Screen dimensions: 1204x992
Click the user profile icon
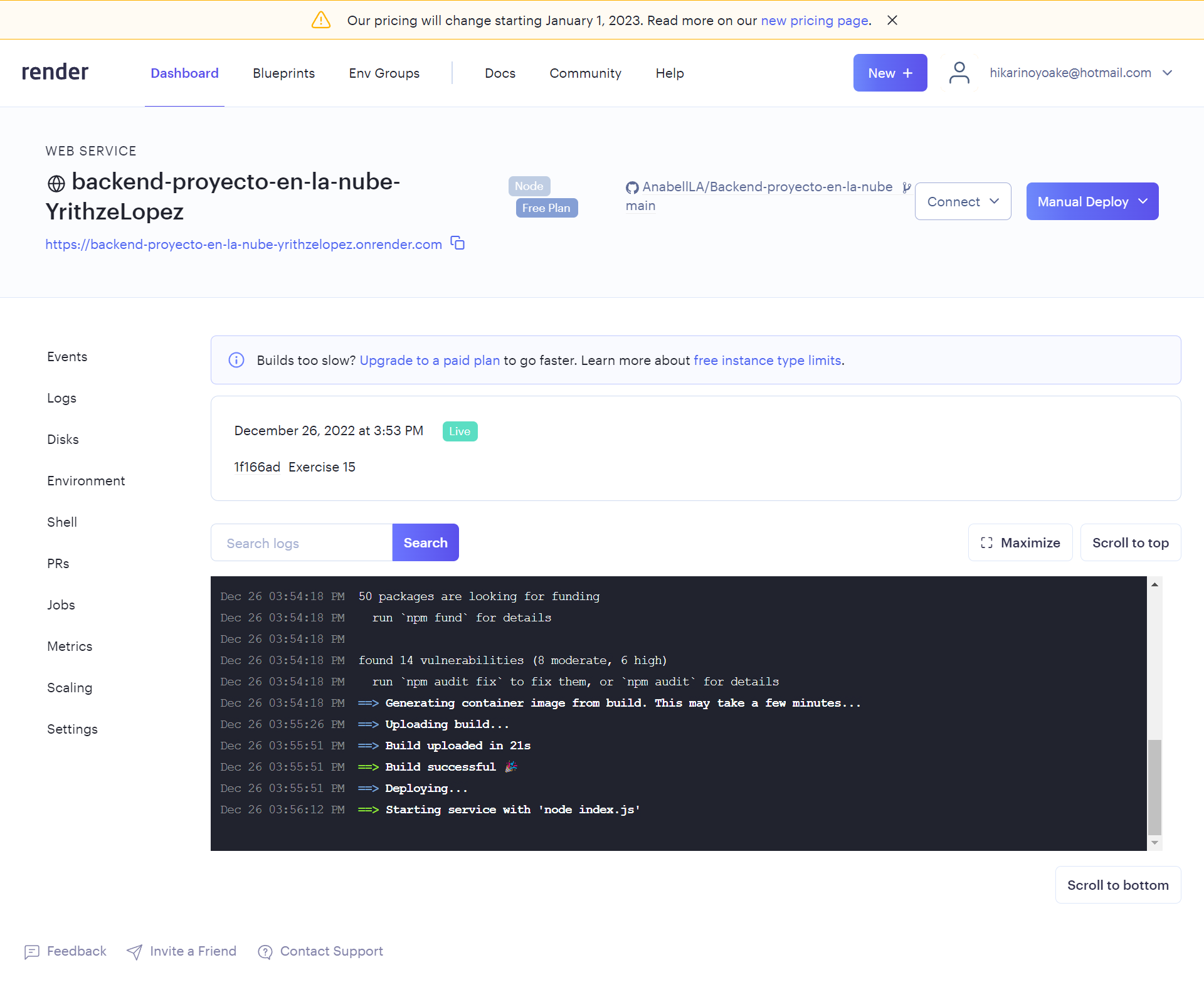[959, 73]
